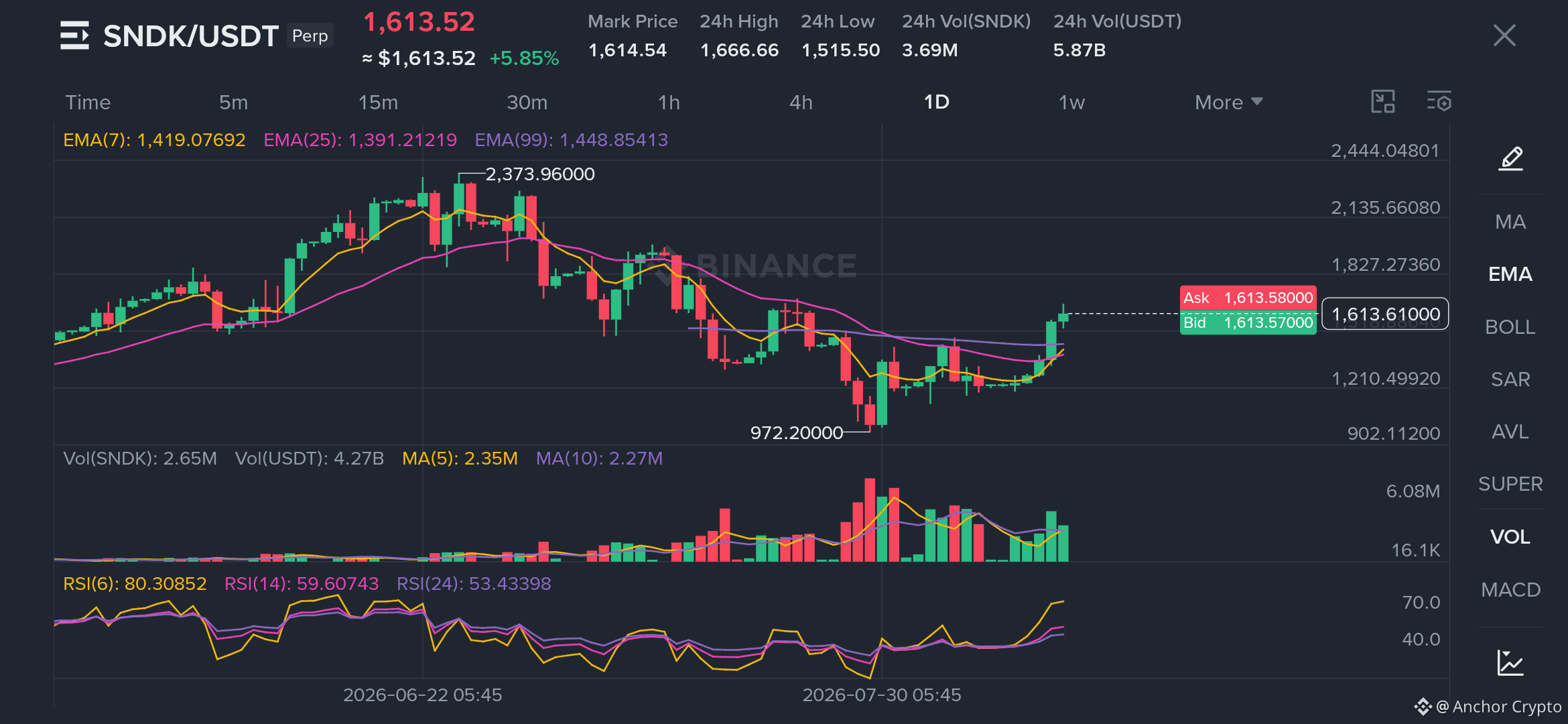The image size is (1568, 724).
Task: Click the 24h Vol(SNDK) value 3.69M
Action: tap(929, 50)
